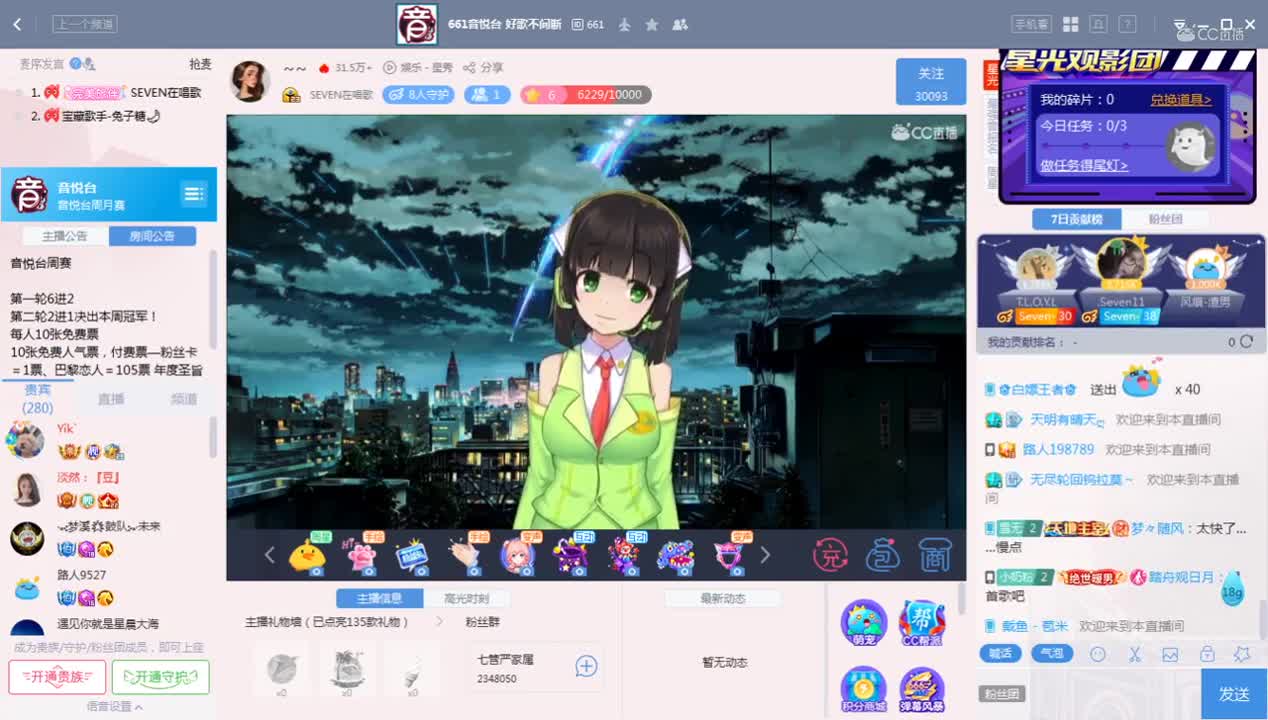Click the scissors screenshot icon

(1135, 654)
